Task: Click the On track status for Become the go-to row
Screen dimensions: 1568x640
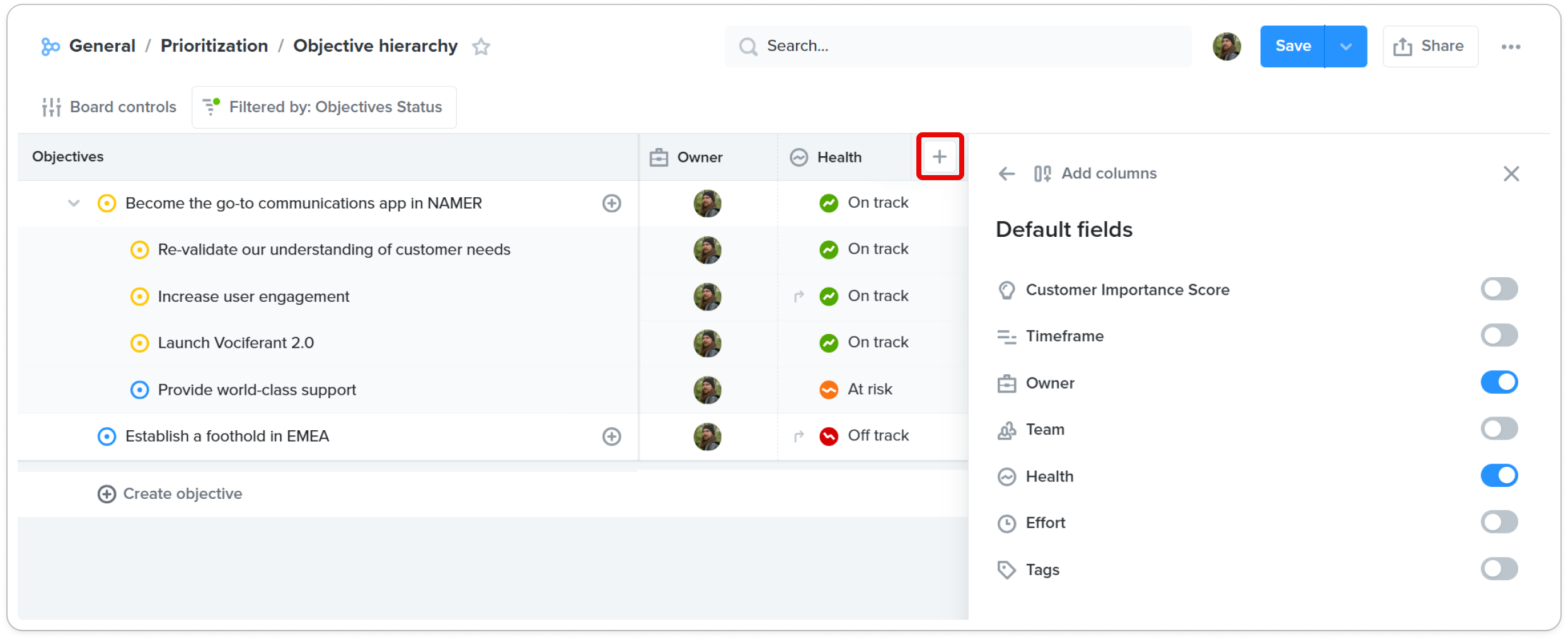Action: 878,203
